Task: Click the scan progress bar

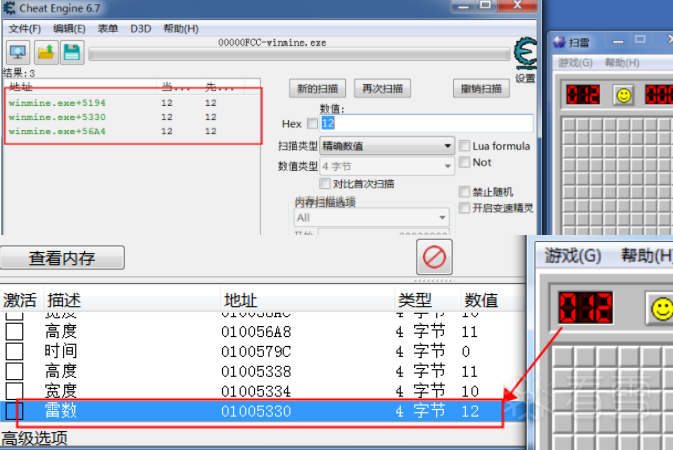Action: pyautogui.click(x=299, y=55)
